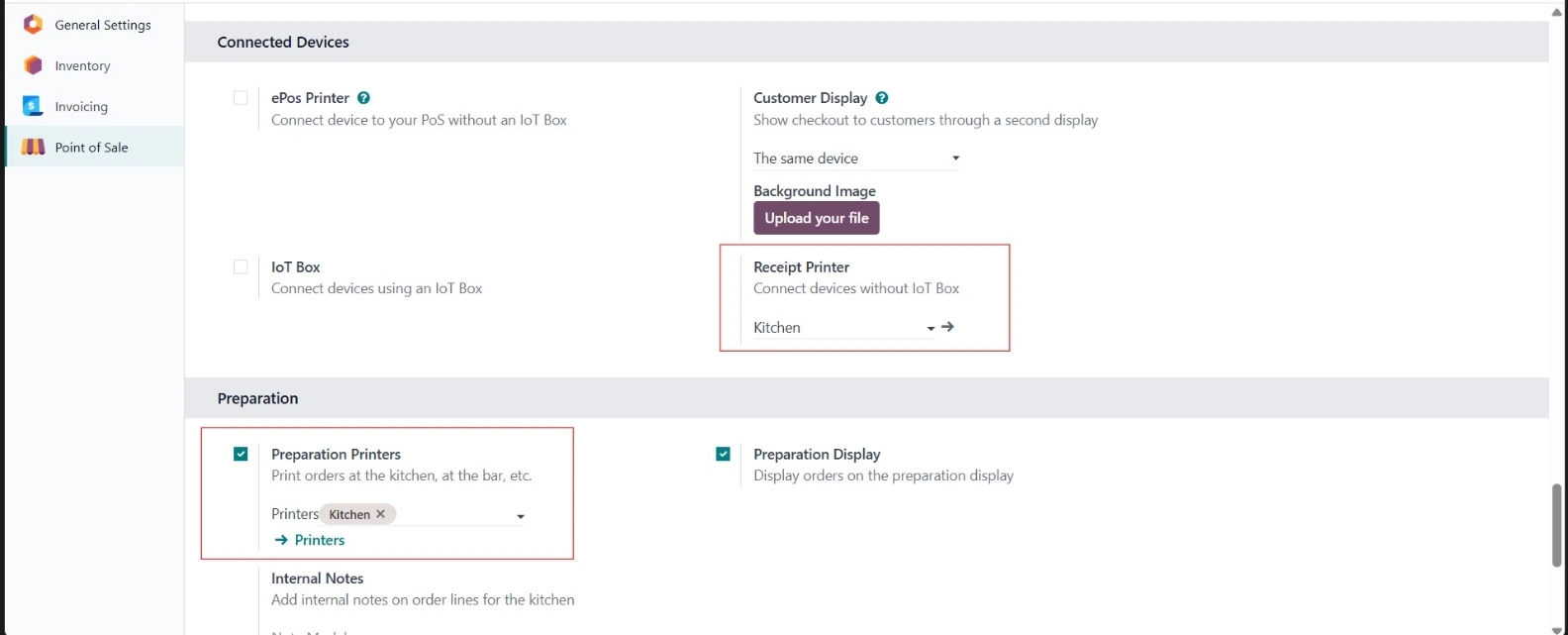The height and width of the screenshot is (635, 1568).
Task: Expand the Preparation Printers selection dropdown
Action: tap(520, 516)
